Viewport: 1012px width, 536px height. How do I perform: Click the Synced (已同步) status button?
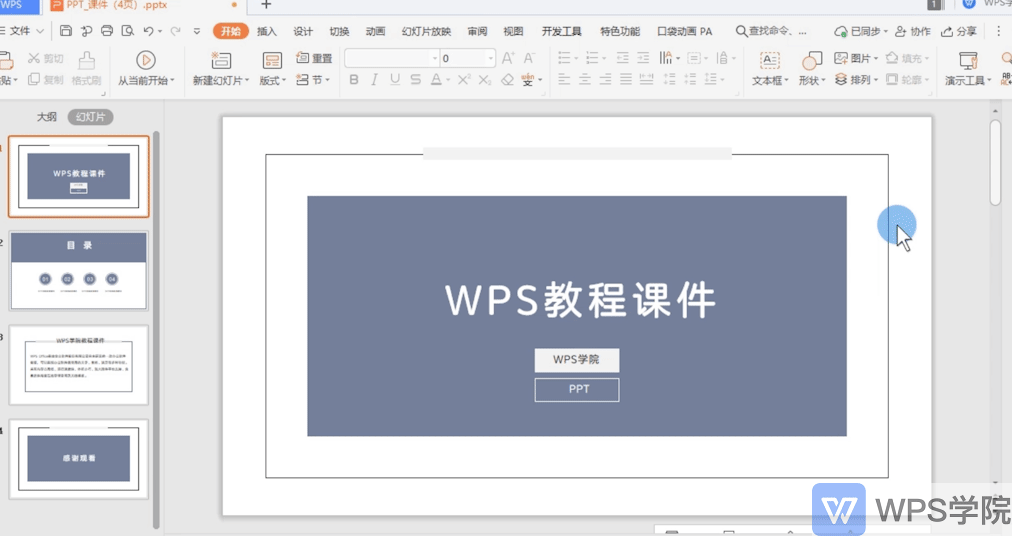(861, 31)
